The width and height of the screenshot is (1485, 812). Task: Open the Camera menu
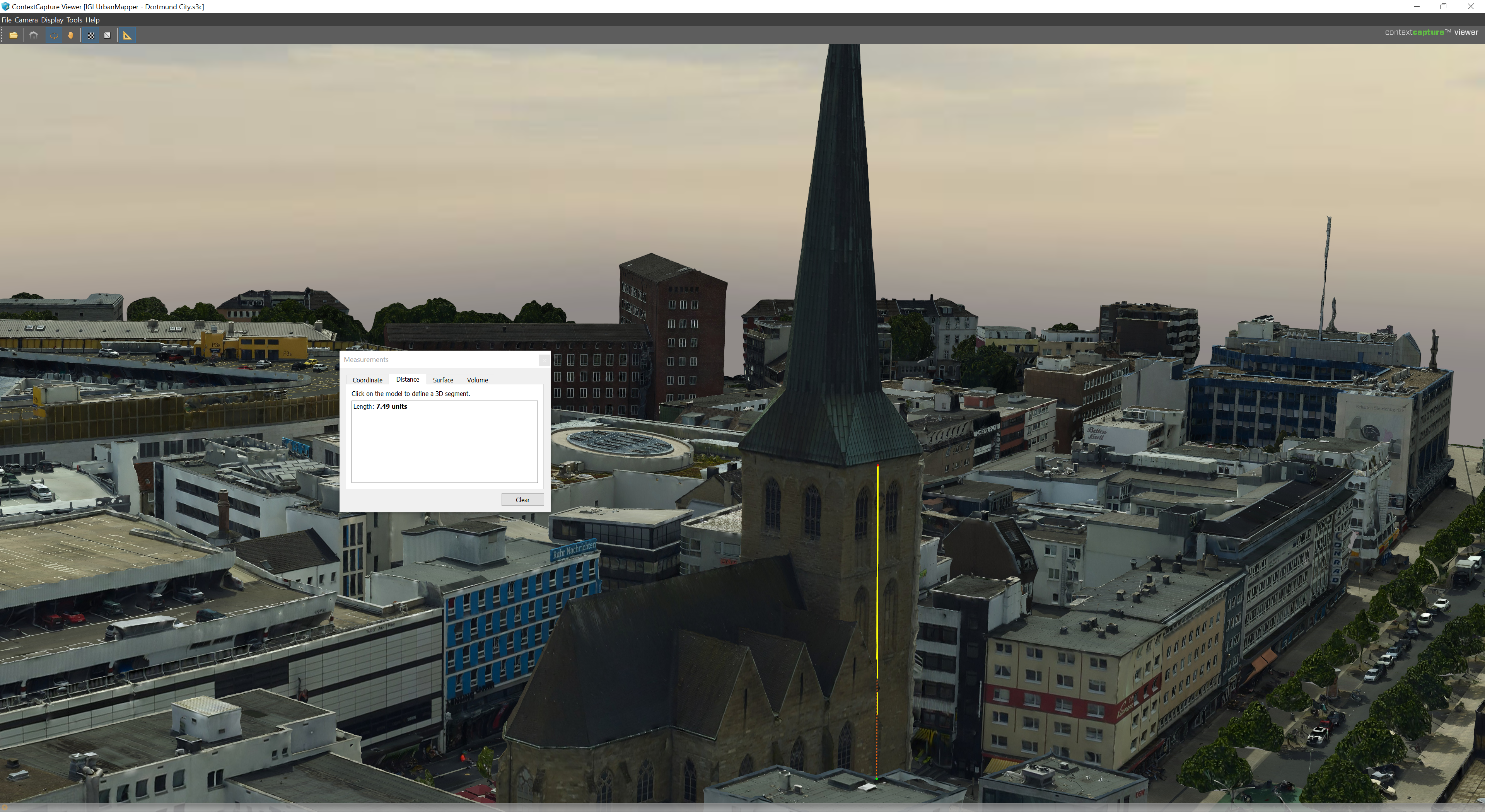click(26, 20)
